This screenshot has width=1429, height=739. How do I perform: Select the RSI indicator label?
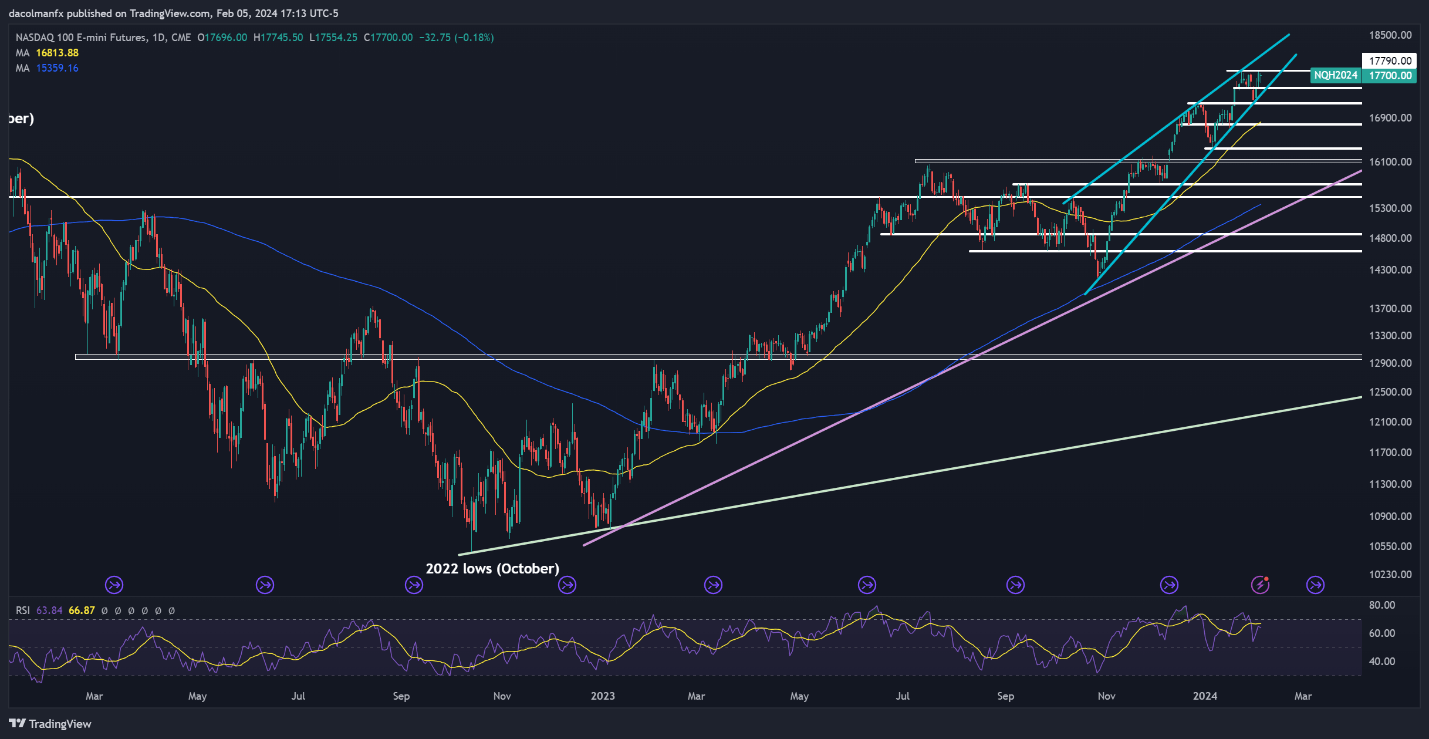(20, 609)
